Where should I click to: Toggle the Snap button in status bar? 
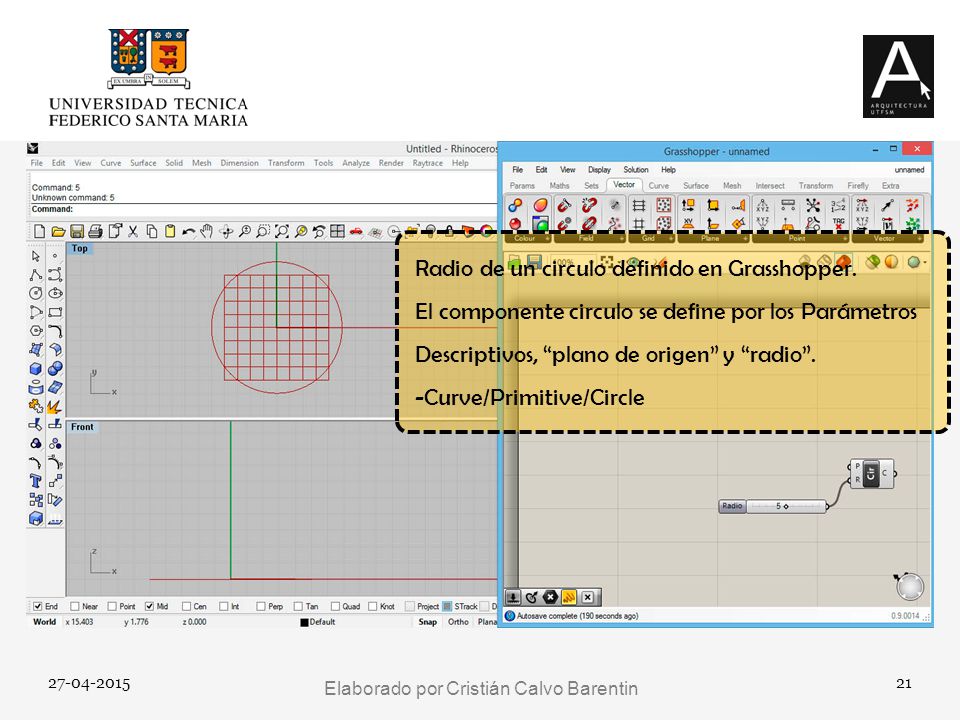(x=428, y=622)
